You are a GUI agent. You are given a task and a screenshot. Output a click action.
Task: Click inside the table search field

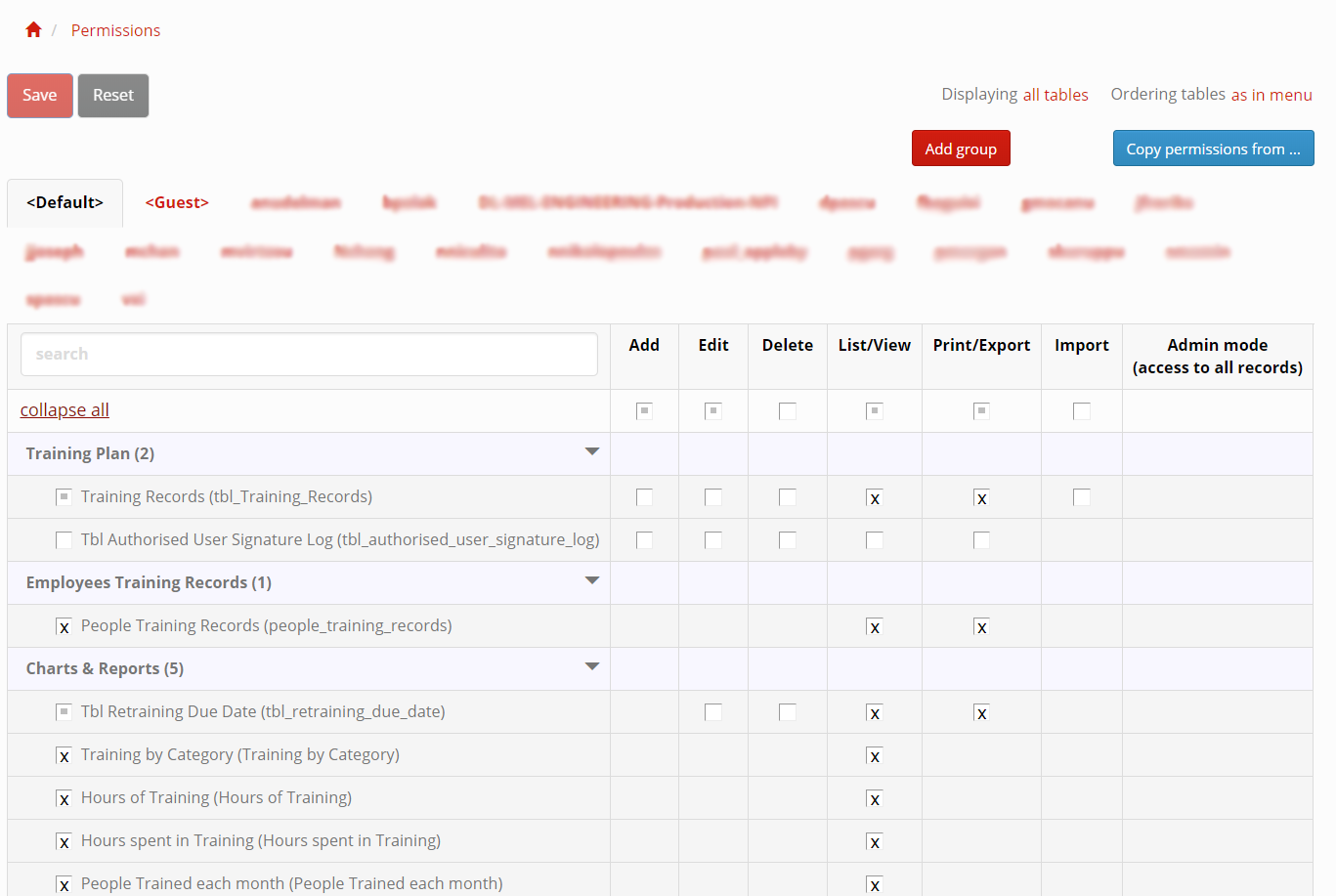pos(309,354)
